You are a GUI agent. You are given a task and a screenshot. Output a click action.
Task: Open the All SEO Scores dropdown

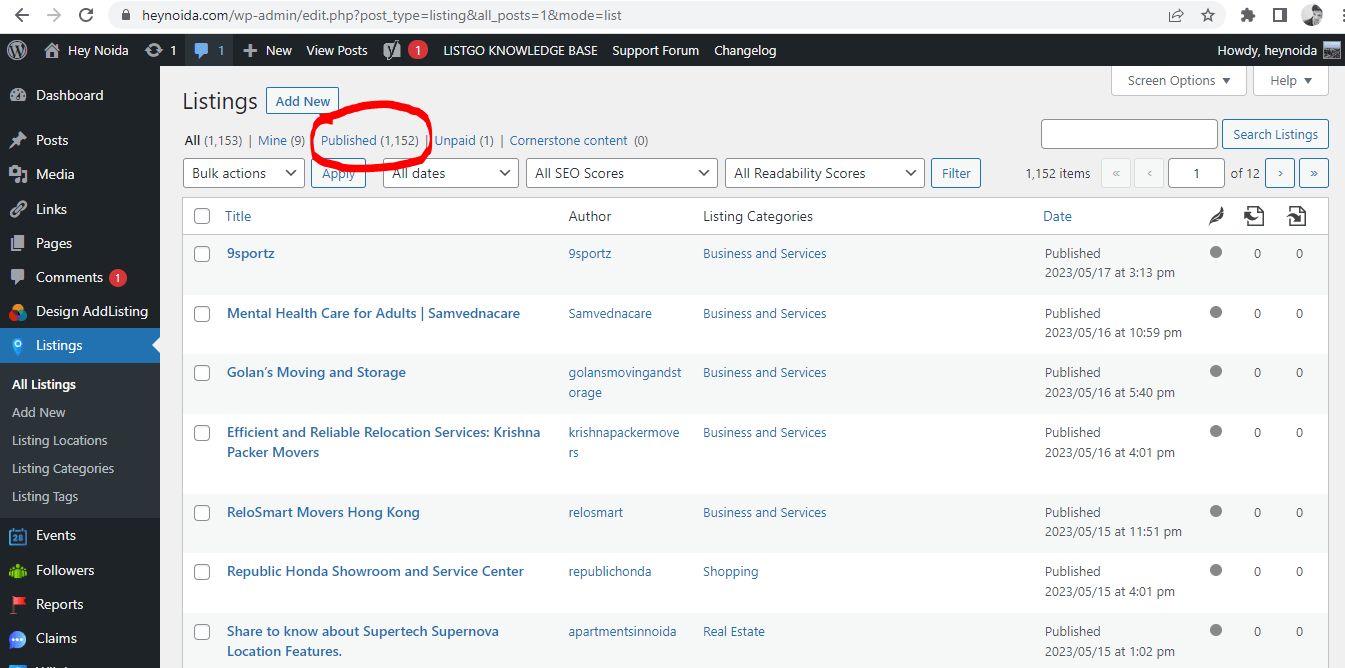point(621,172)
